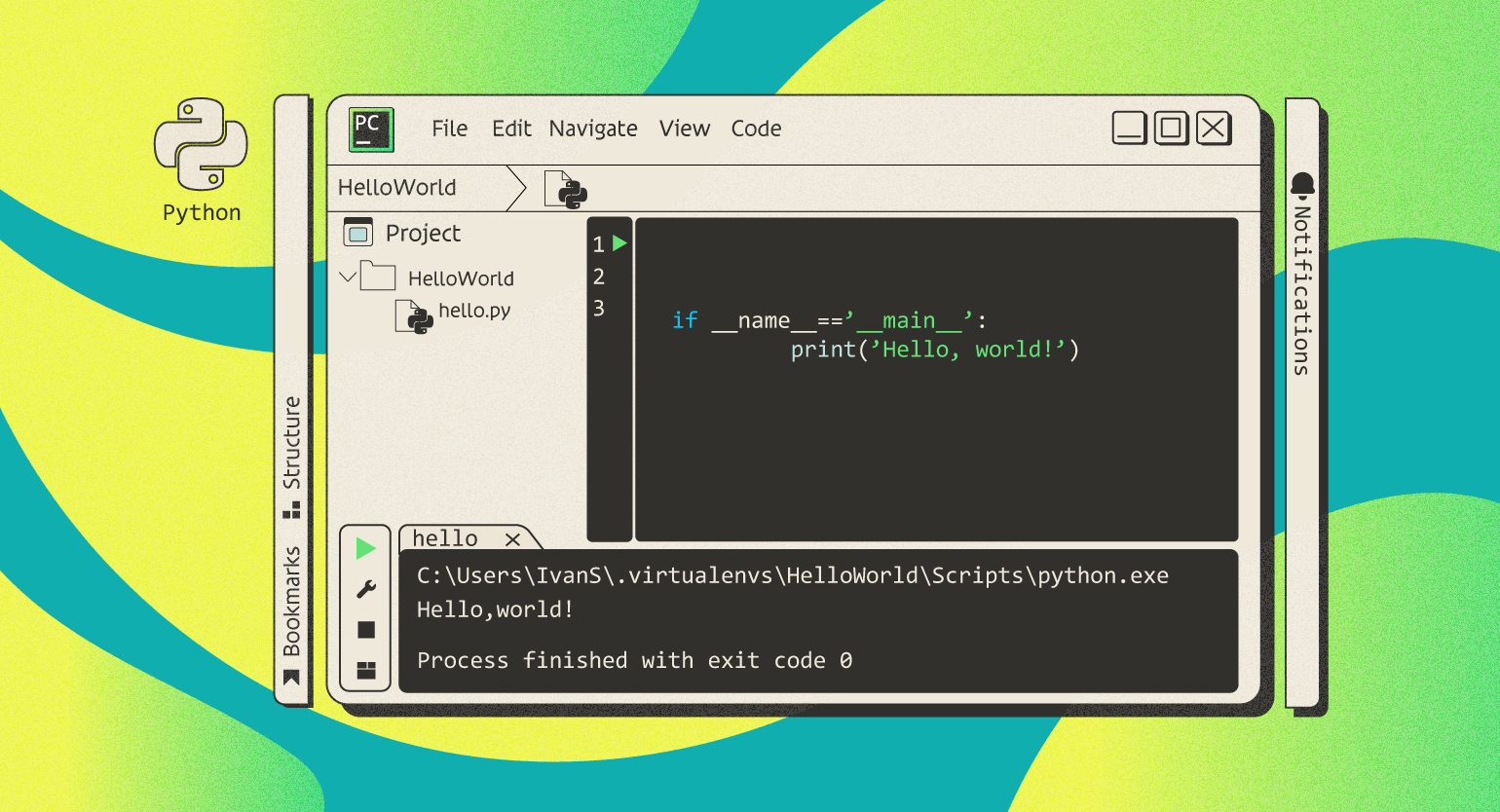
Task: Open run settings via wrench icon
Action: pos(366,589)
